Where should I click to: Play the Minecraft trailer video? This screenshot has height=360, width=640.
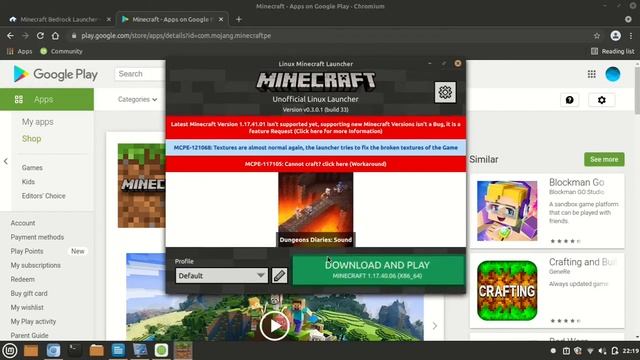[x=274, y=326]
